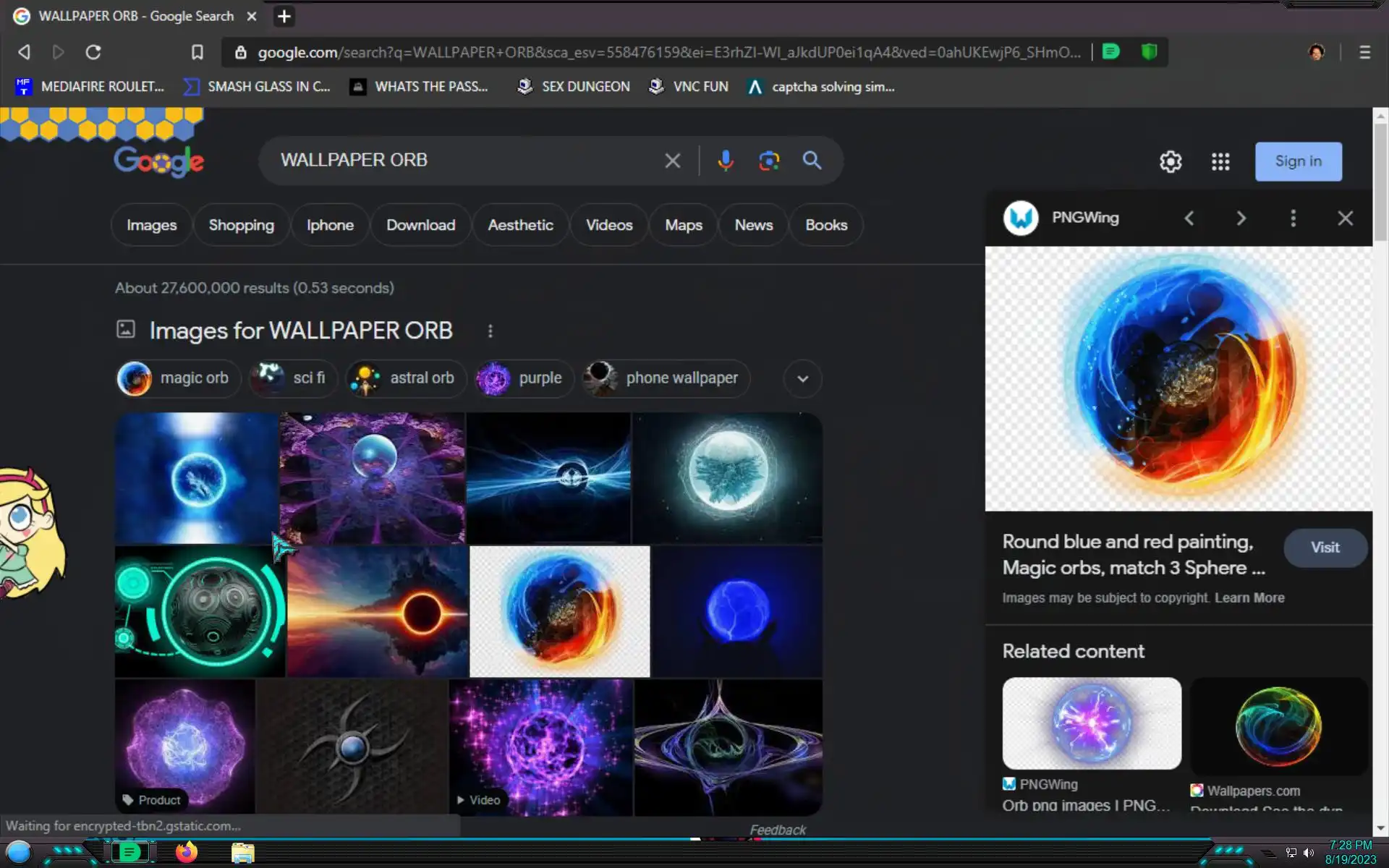This screenshot has width=1389, height=868.
Task: Click the voice search microphone icon
Action: coord(725,161)
